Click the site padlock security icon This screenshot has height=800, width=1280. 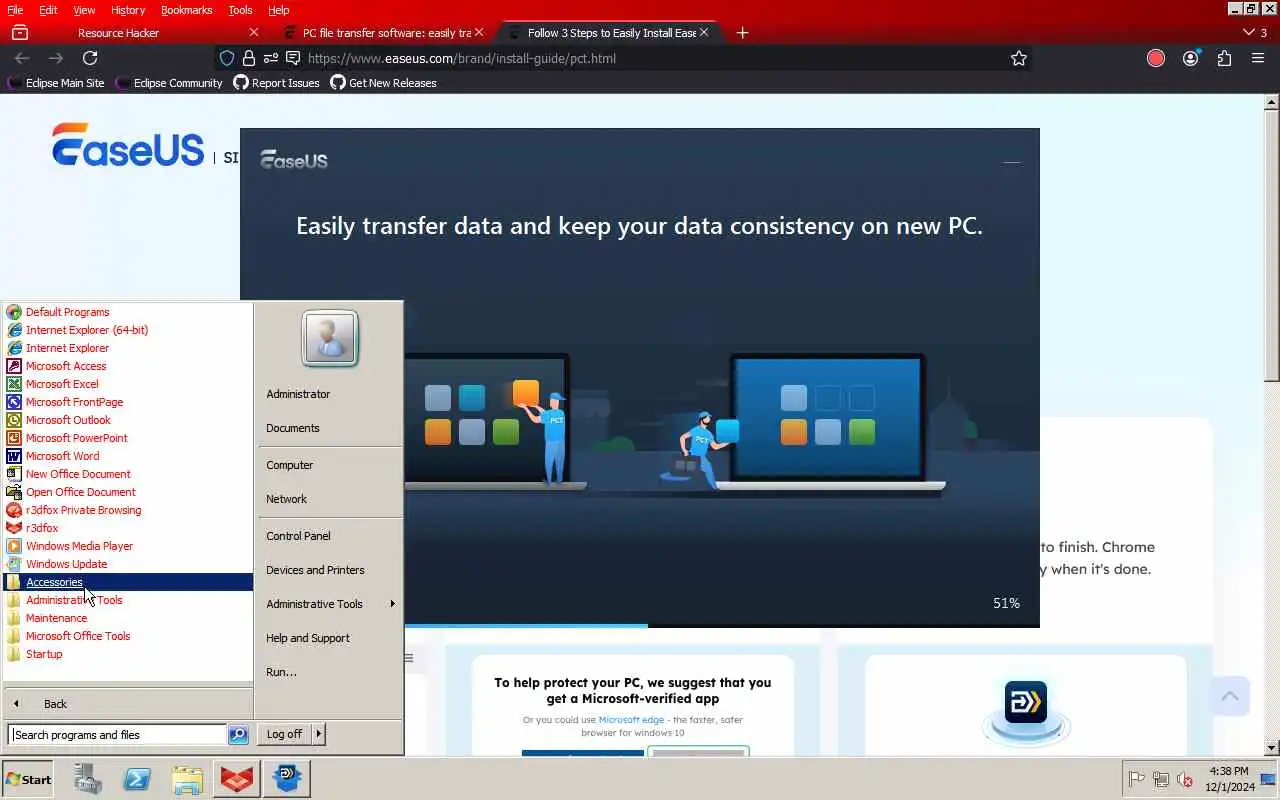[x=249, y=58]
